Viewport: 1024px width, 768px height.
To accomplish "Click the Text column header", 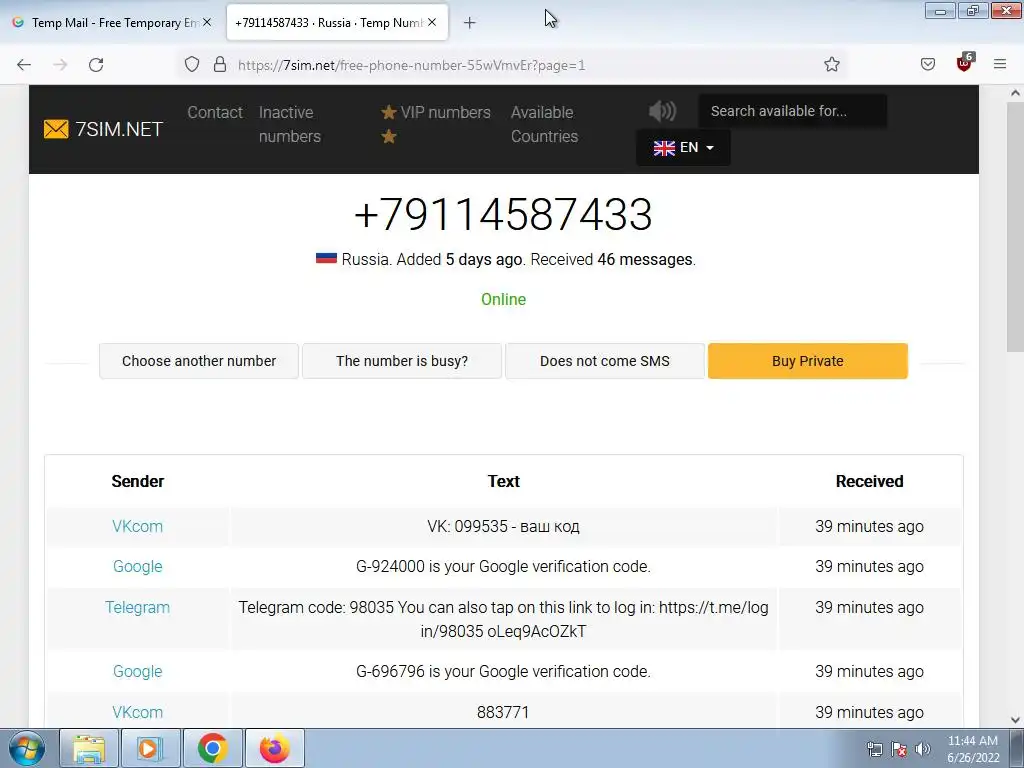I will click(x=503, y=481).
